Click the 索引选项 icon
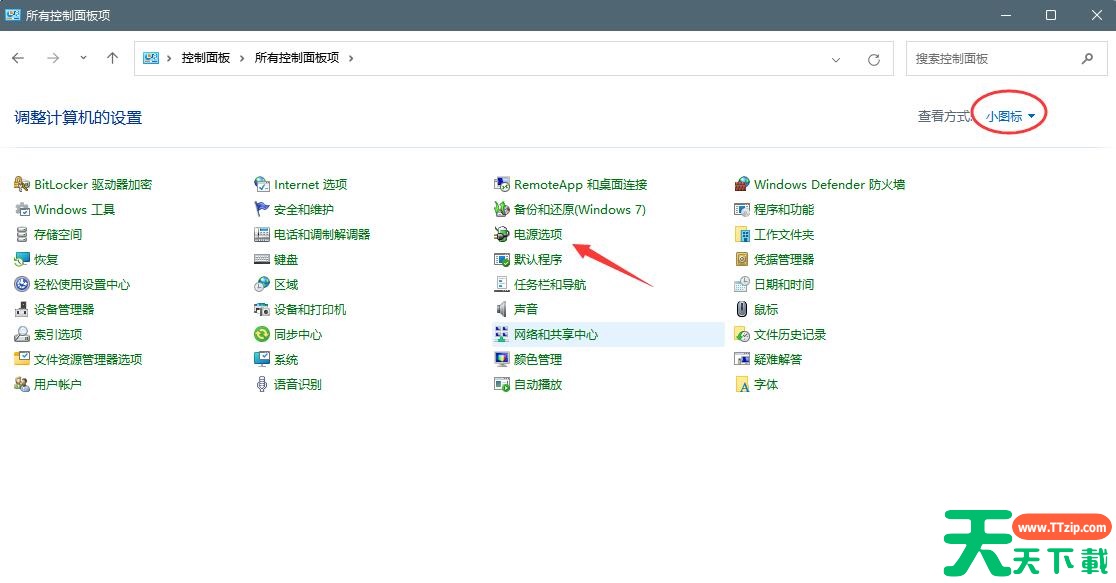 pyautogui.click(x=22, y=334)
